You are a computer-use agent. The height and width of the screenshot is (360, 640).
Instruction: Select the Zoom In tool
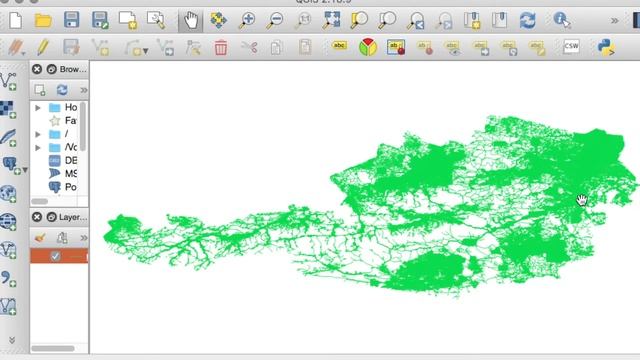[247, 20]
